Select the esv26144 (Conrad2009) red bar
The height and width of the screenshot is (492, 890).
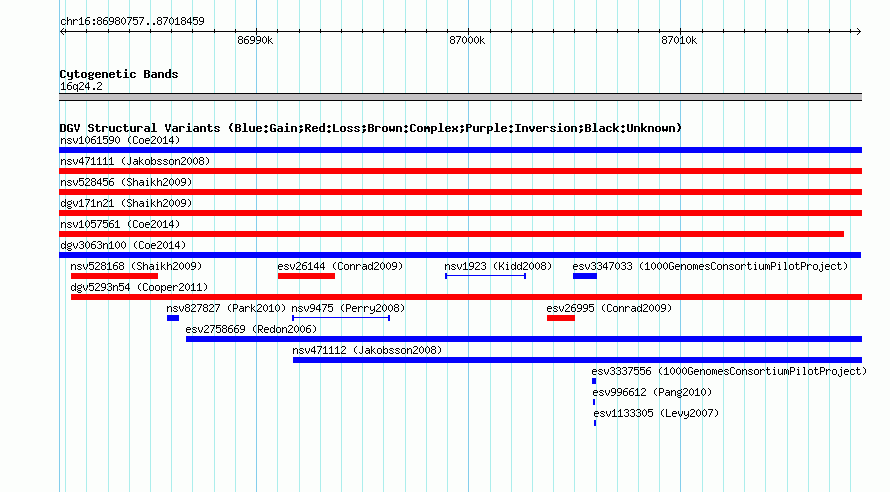(307, 276)
